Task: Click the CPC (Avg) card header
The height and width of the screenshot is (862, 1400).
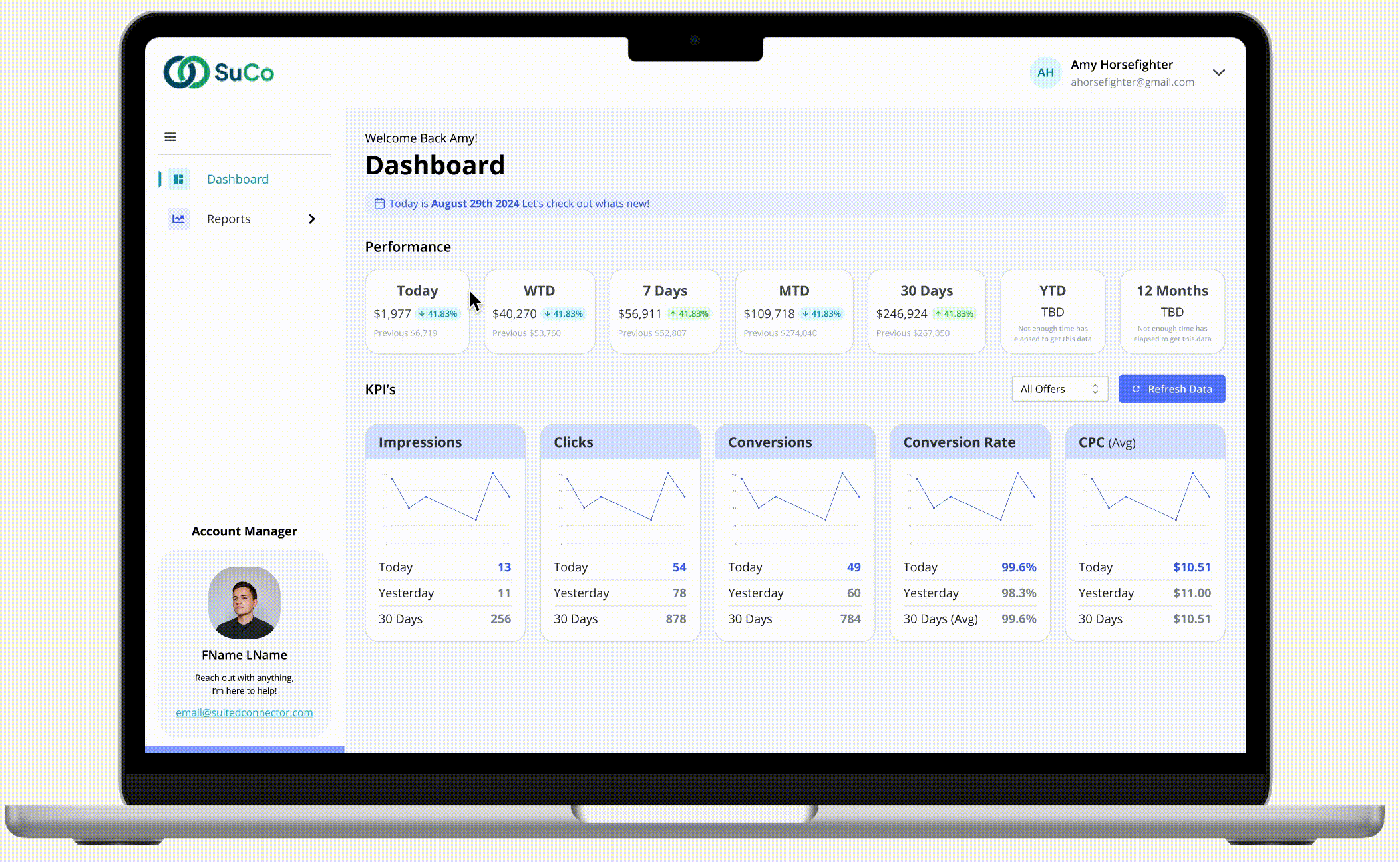Action: [x=1145, y=442]
